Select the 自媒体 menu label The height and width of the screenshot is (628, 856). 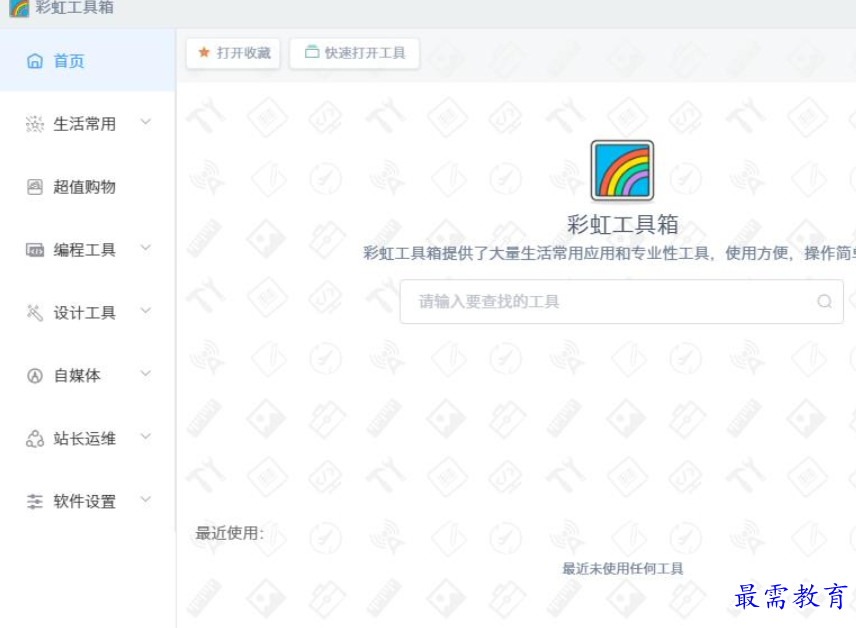(x=77, y=376)
